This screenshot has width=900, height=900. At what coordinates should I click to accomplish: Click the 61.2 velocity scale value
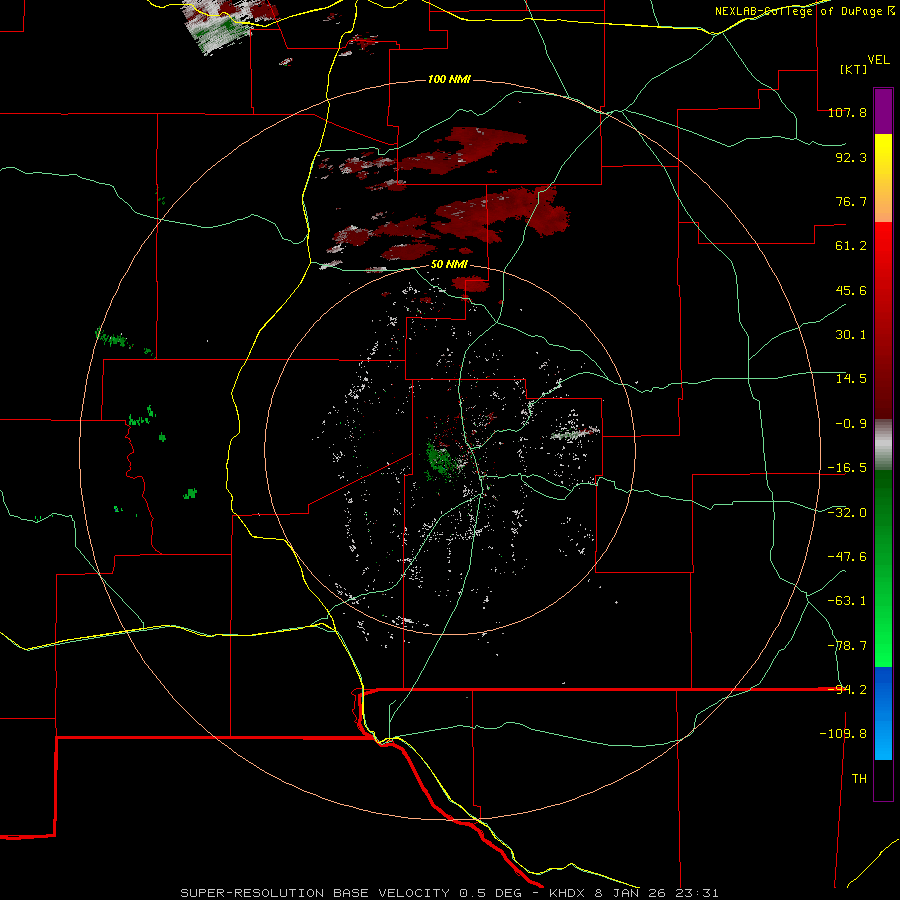pyautogui.click(x=851, y=246)
